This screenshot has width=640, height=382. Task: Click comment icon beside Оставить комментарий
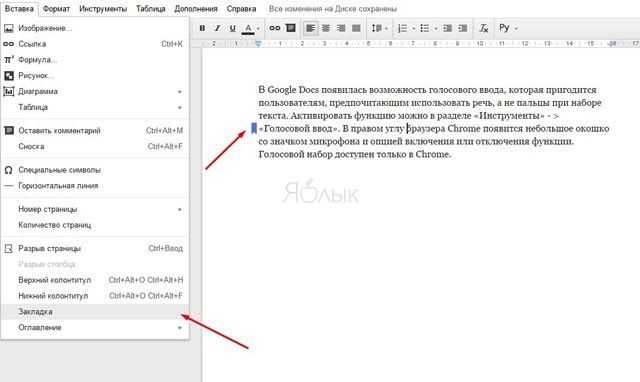point(9,131)
